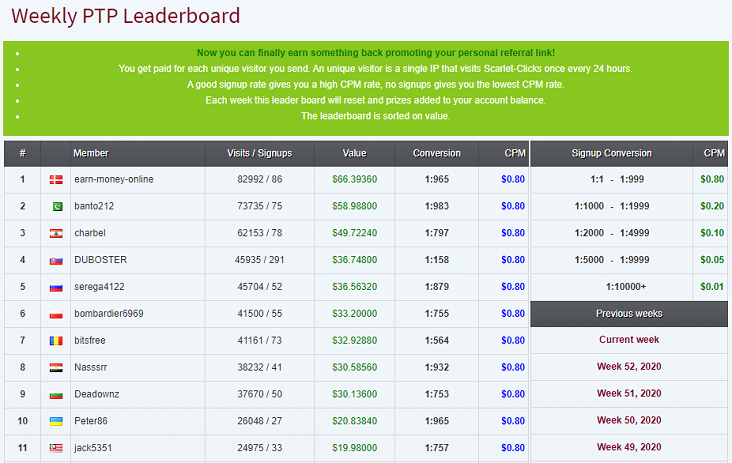This screenshot has height=463, width=732.
Task: Click the Pakistan flag next to banto212
Action: coord(56,207)
